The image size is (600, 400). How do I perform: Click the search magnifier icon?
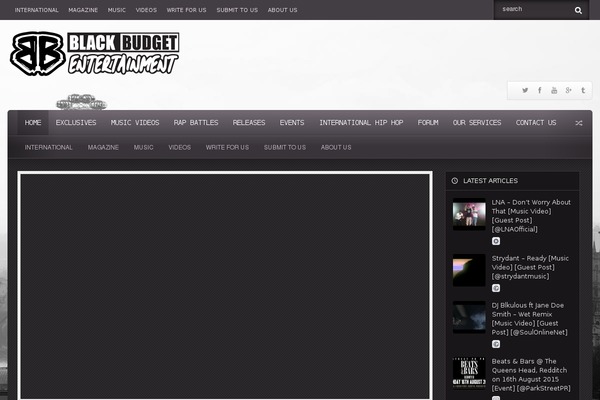(x=578, y=10)
